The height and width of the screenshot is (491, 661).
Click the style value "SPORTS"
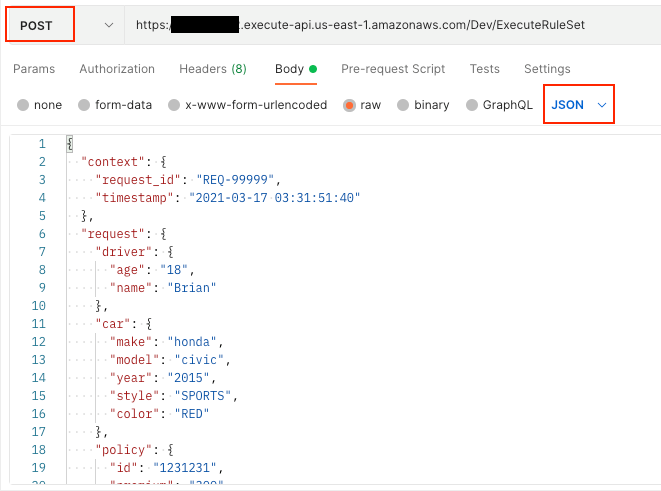point(203,396)
